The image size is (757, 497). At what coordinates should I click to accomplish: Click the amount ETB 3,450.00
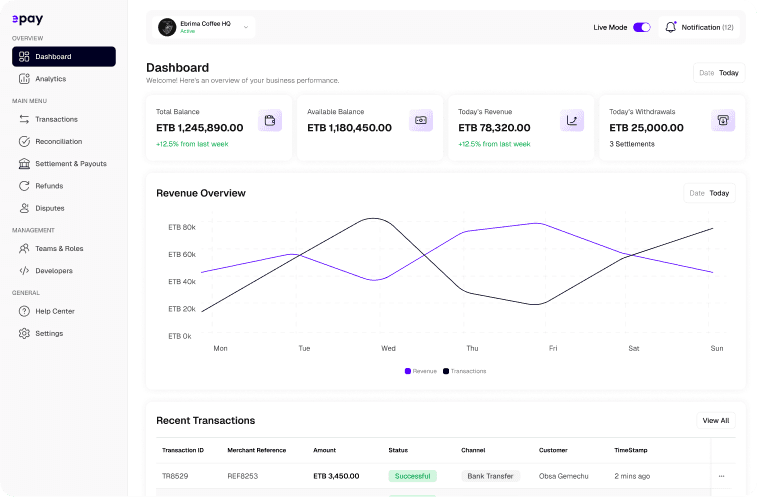click(x=336, y=476)
